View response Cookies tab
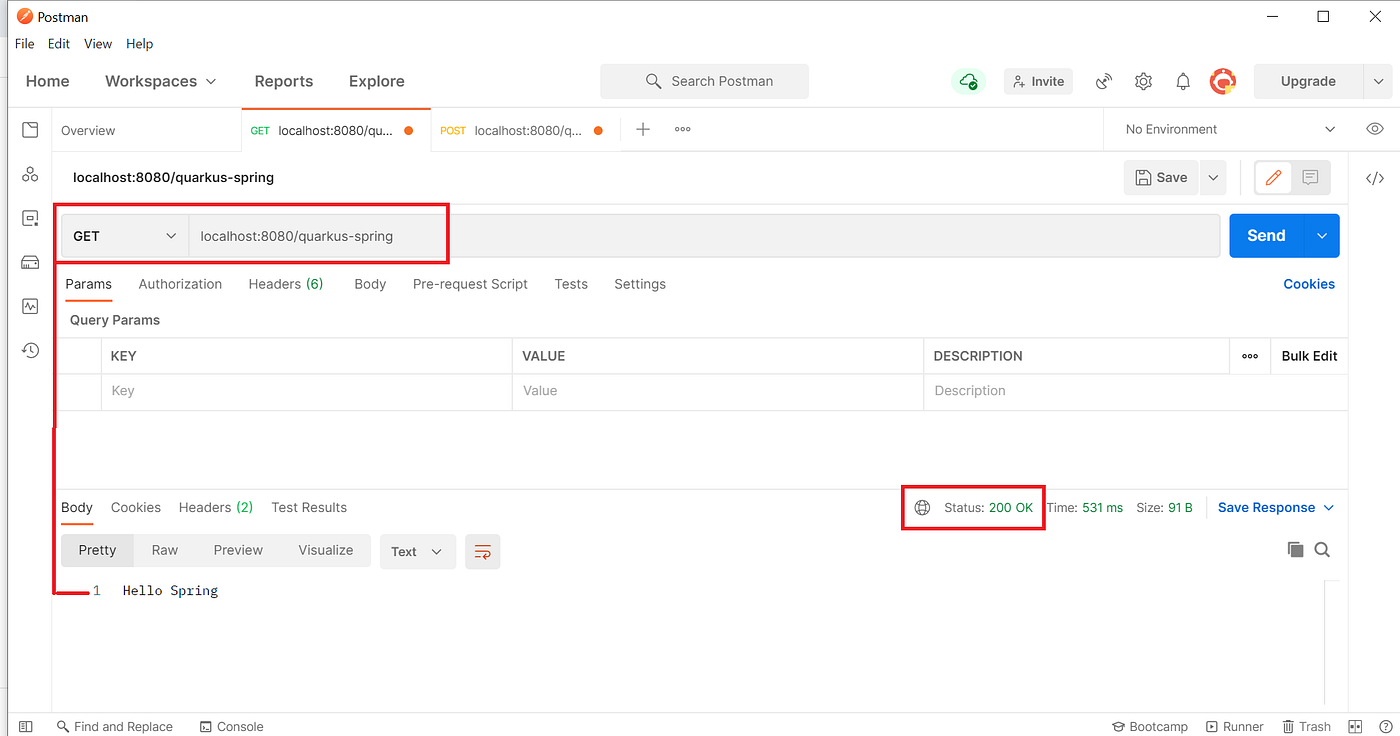1400x736 pixels. pos(136,508)
